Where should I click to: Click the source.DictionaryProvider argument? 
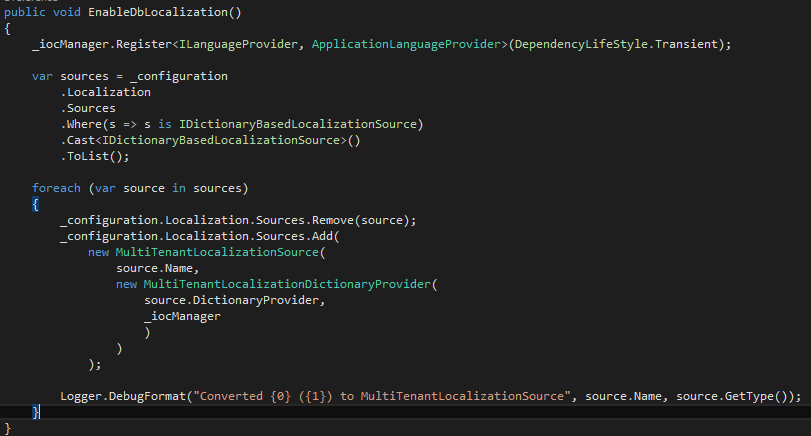231,300
